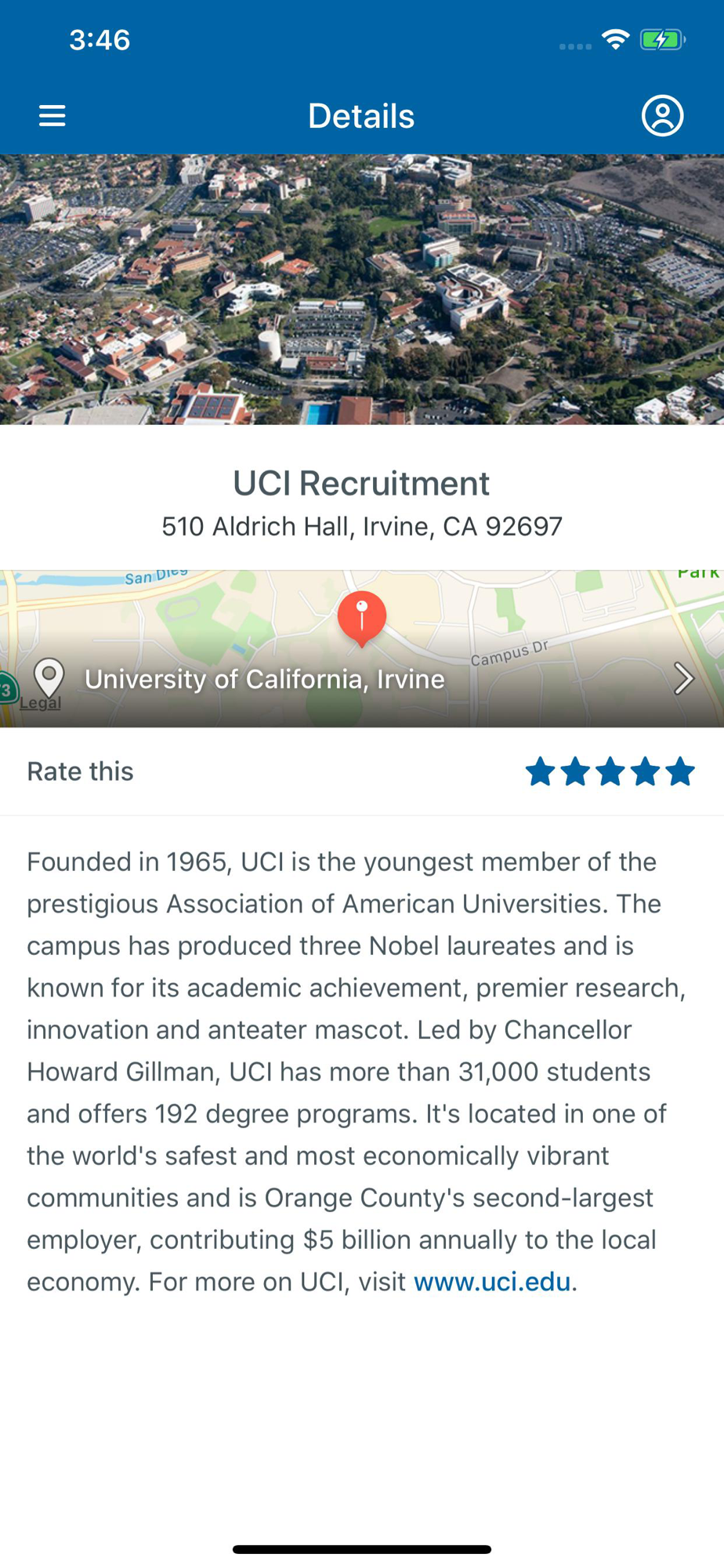
Task: Expand map via right chevron arrow
Action: click(x=684, y=679)
